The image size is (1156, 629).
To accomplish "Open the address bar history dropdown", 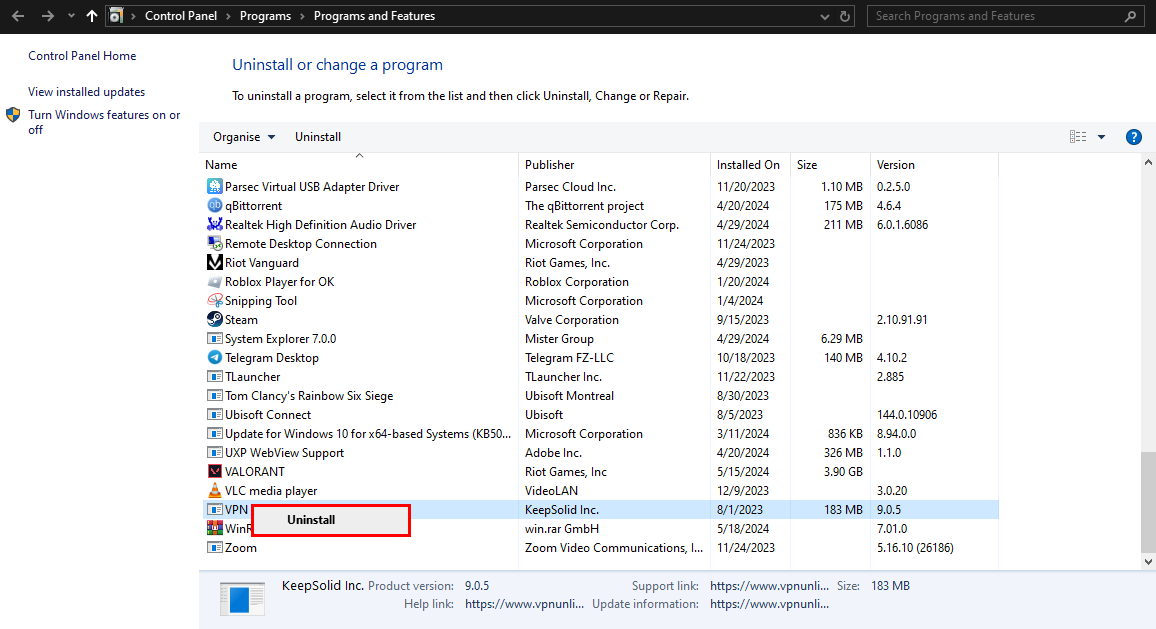I will (x=824, y=16).
